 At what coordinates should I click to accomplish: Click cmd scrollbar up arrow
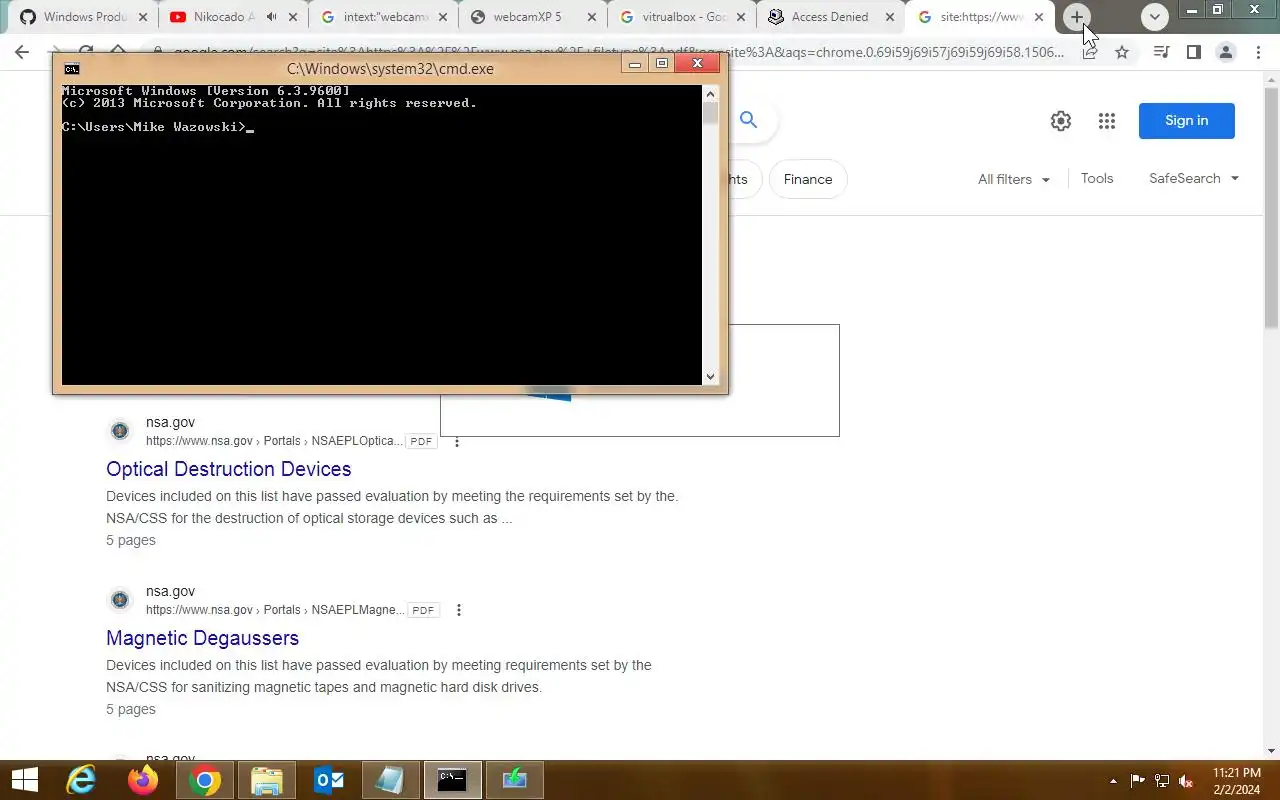click(711, 93)
